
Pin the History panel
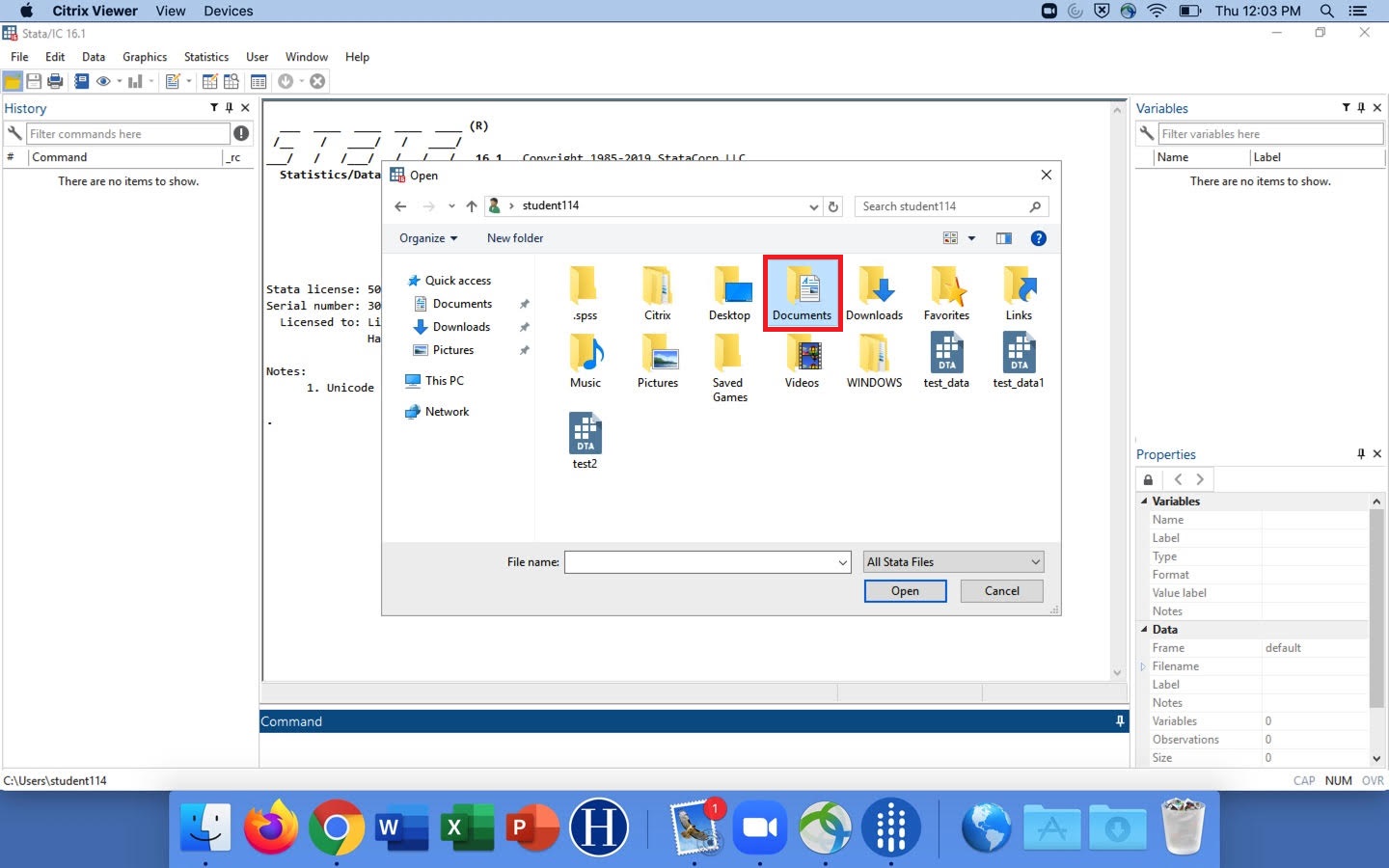[229, 108]
